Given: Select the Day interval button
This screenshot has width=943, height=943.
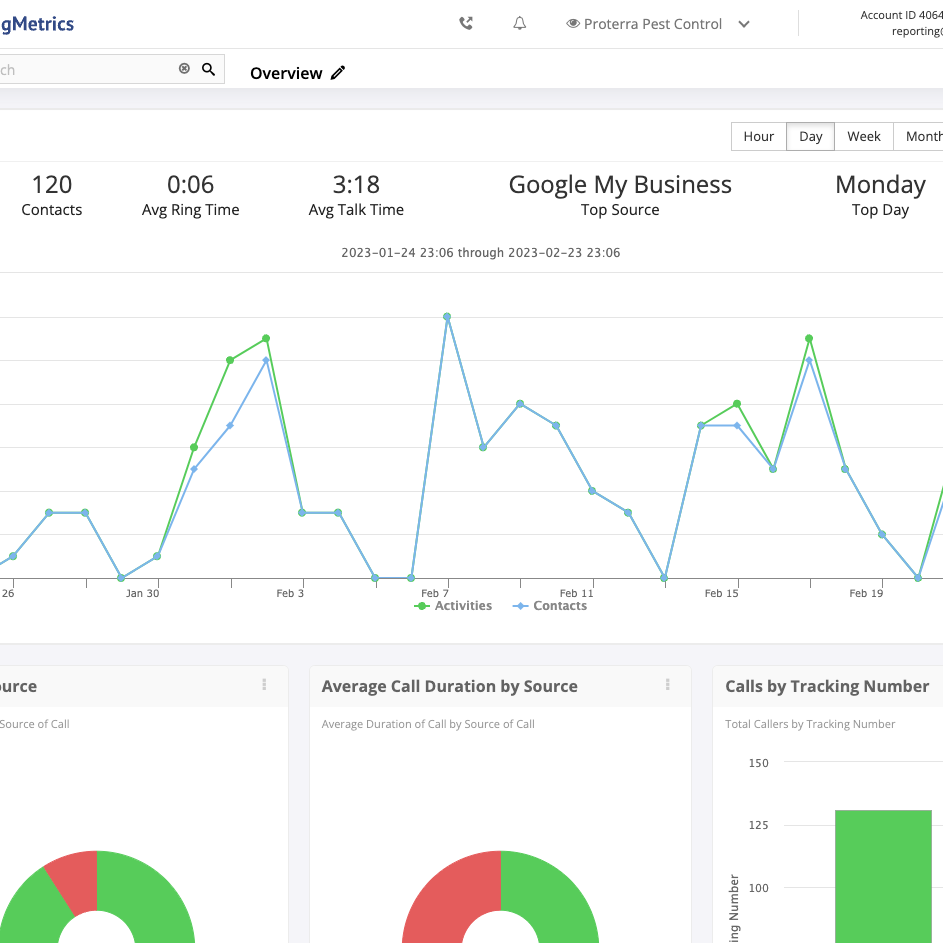Looking at the screenshot, I should (x=810, y=136).
